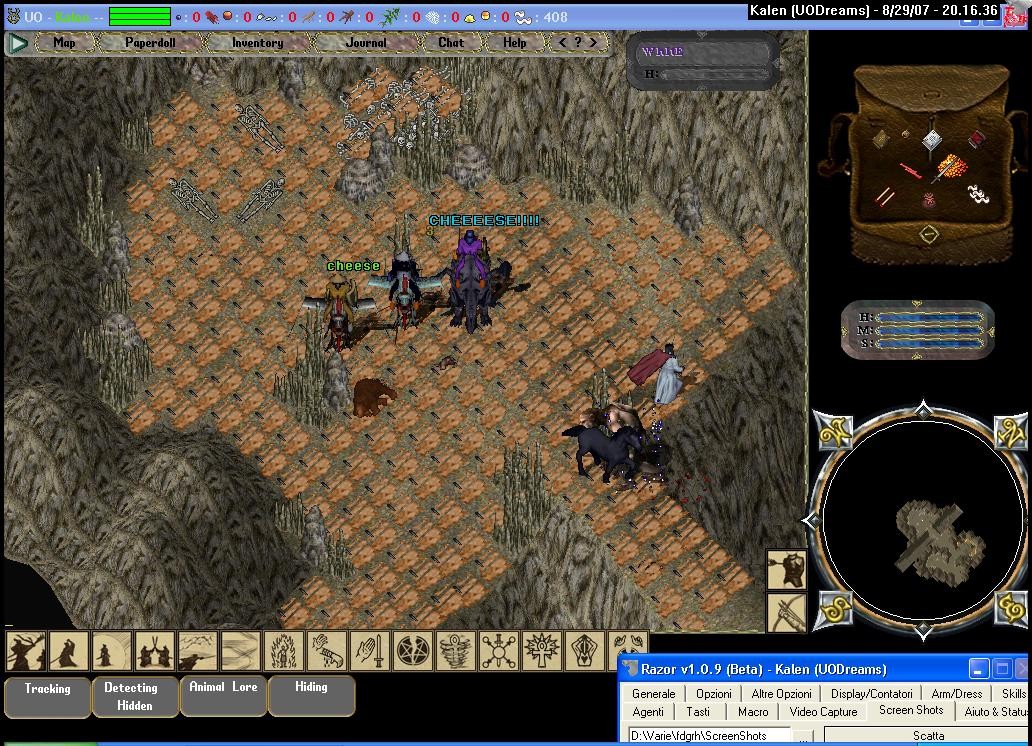Select the red flute-like item in backpack
The height and width of the screenshot is (746, 1032).
tap(911, 171)
